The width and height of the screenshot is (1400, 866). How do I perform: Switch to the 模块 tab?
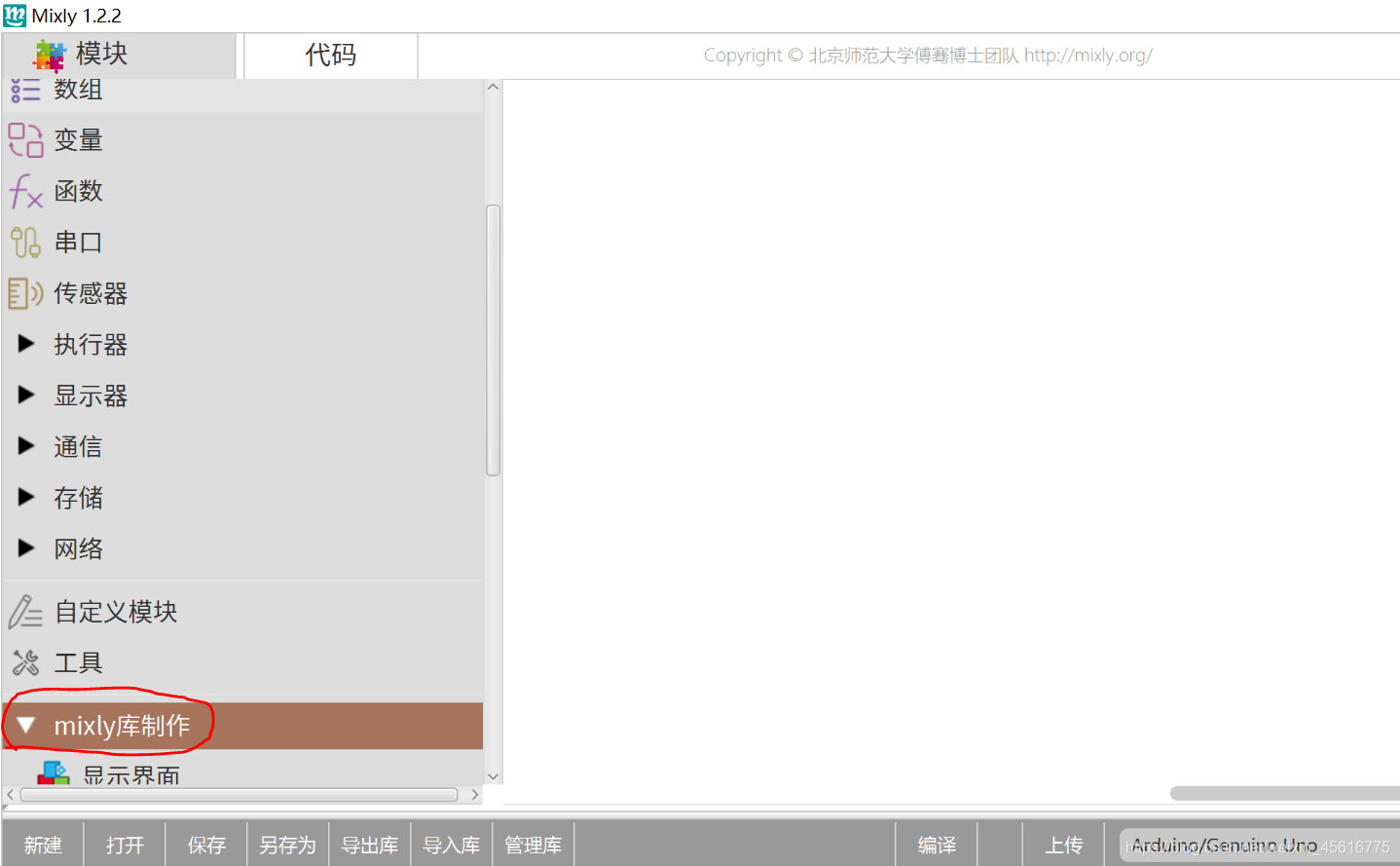tap(119, 56)
